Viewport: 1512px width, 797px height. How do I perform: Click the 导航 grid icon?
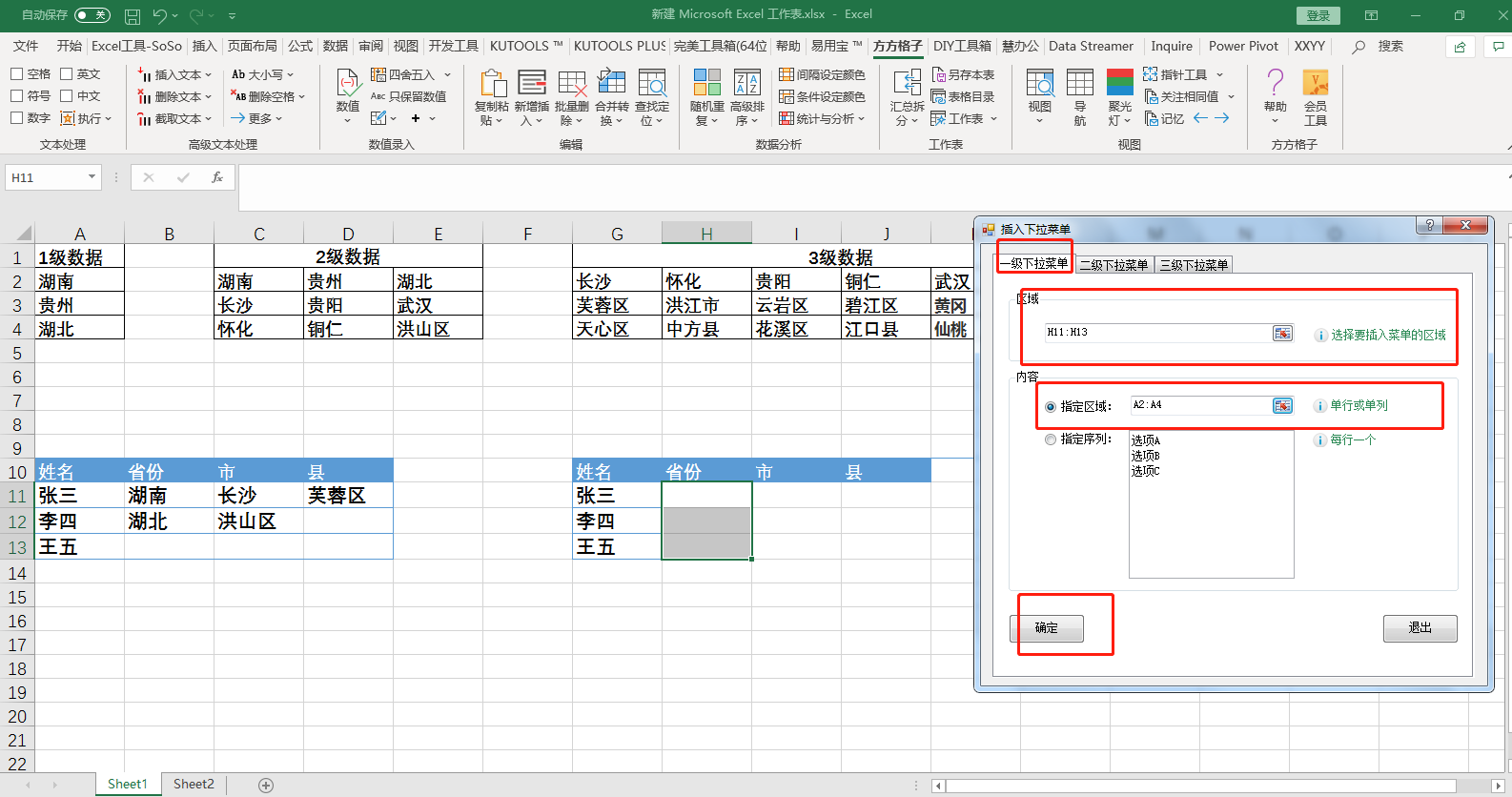pos(1080,83)
